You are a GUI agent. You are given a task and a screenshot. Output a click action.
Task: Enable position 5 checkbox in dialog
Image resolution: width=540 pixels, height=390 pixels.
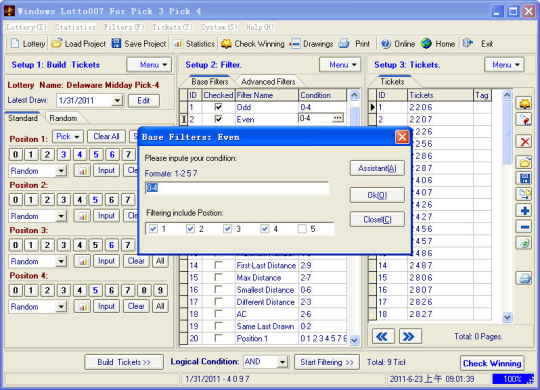point(302,229)
